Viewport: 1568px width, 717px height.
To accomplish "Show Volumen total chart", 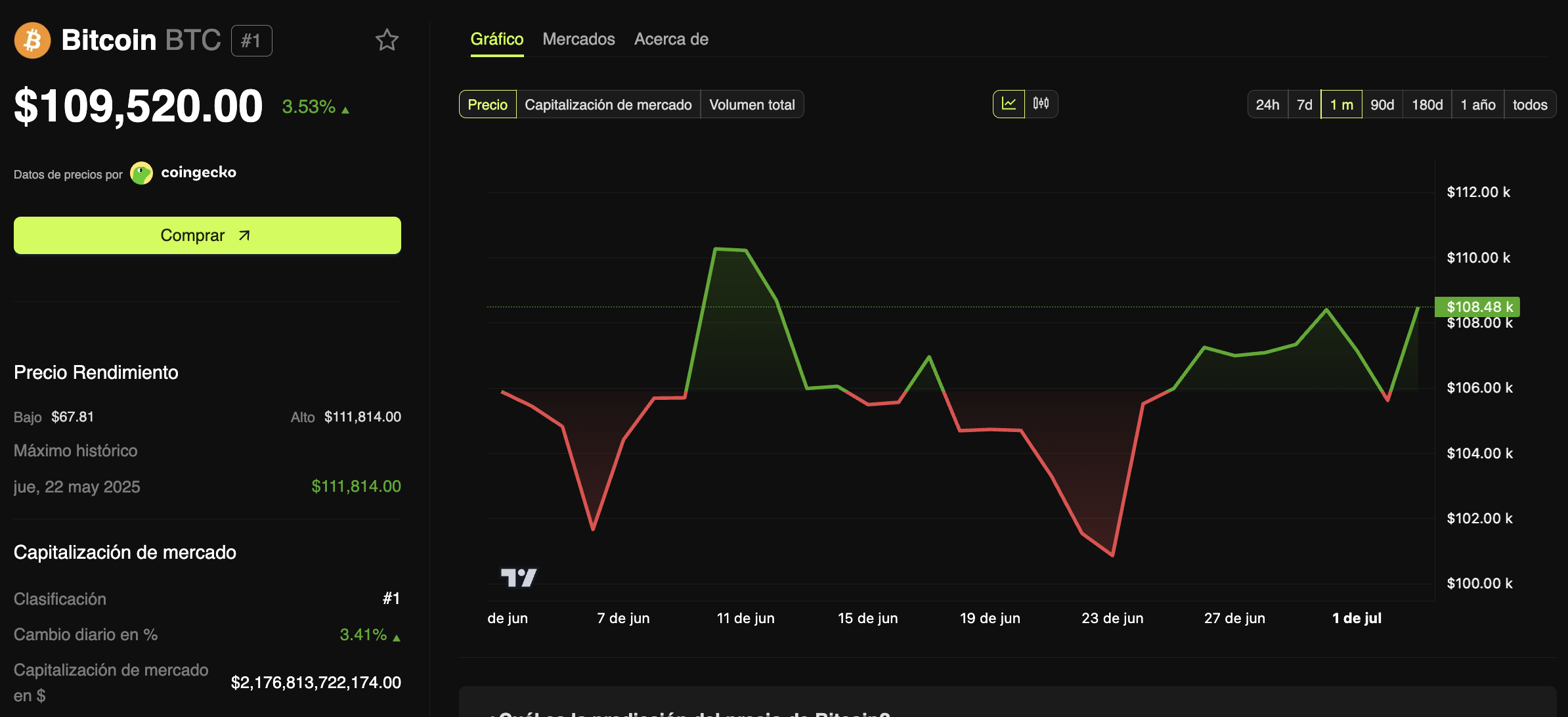I will tap(752, 105).
